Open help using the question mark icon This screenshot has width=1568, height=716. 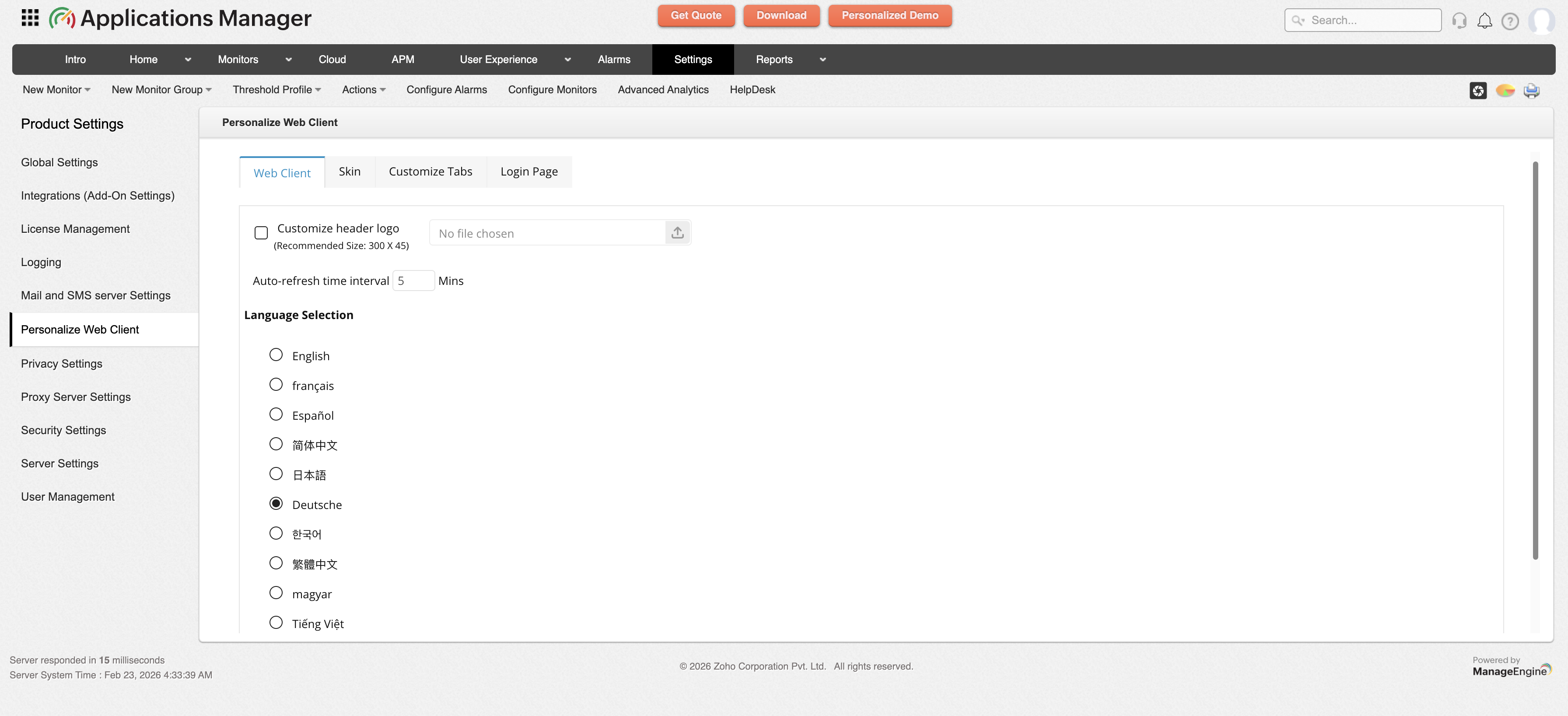click(x=1510, y=20)
